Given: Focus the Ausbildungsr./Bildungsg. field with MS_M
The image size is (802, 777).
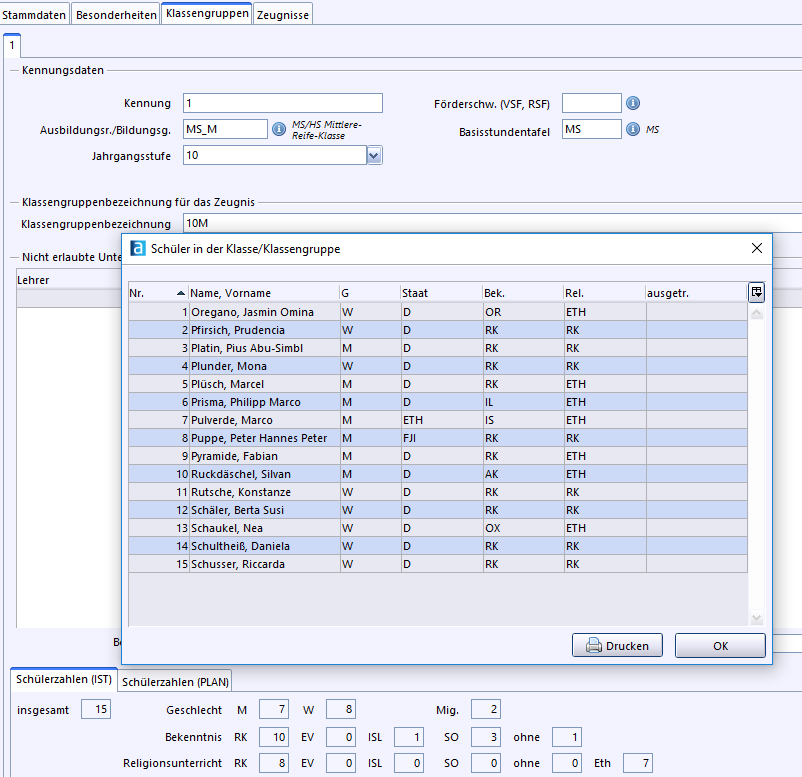Looking at the screenshot, I should [226, 129].
